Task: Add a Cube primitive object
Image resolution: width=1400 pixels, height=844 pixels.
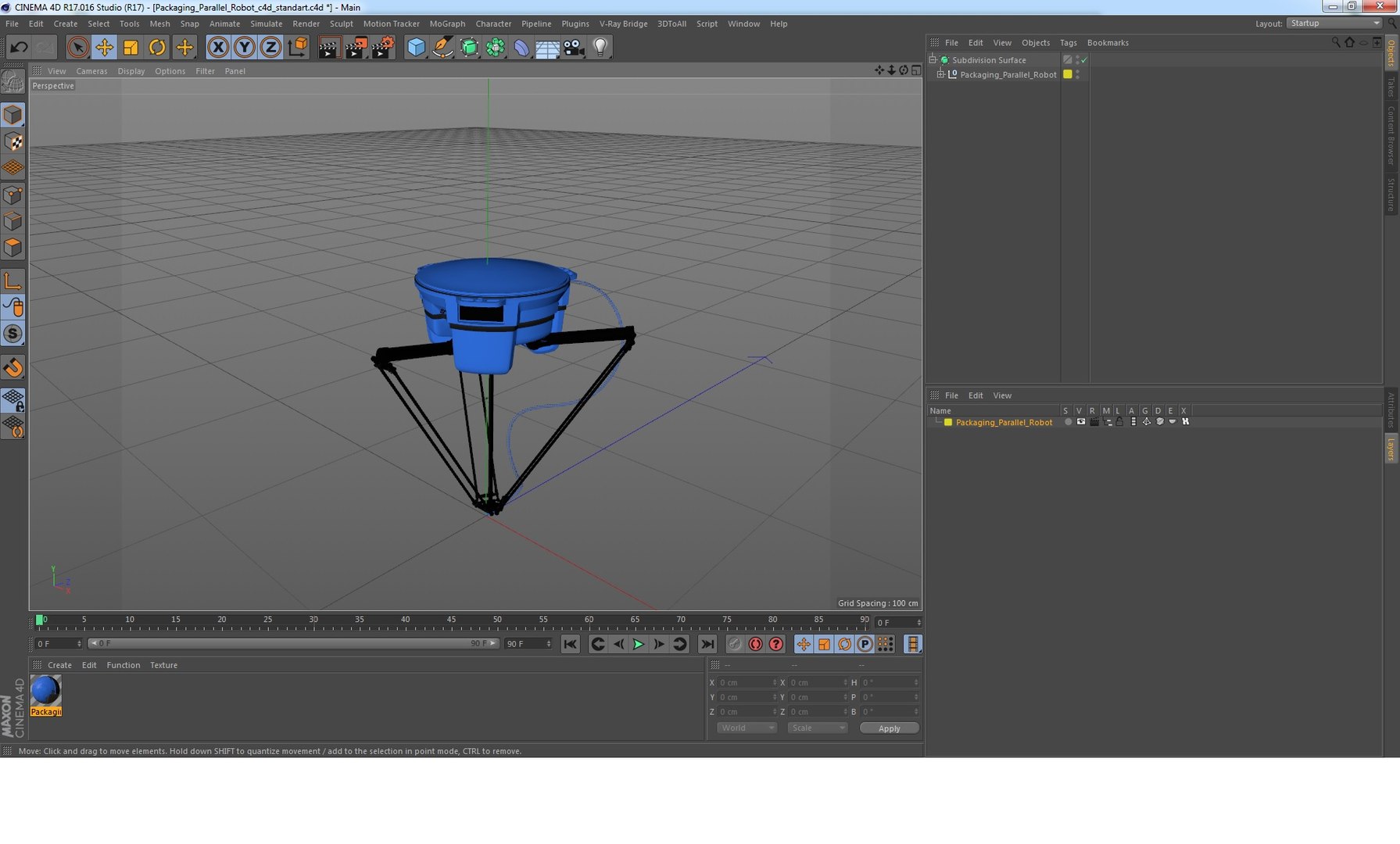Action: click(x=417, y=48)
